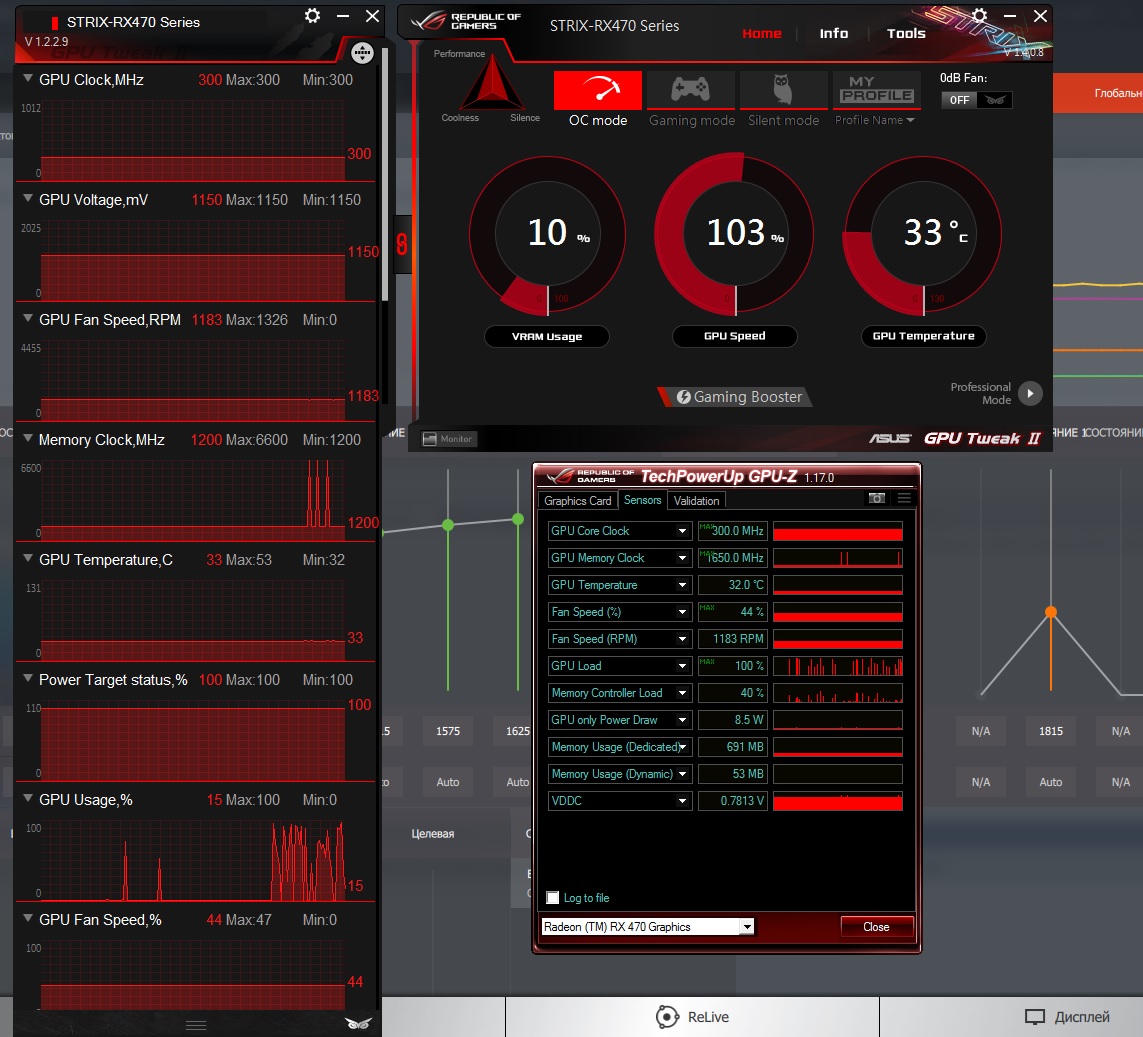Viewport: 1143px width, 1037px height.
Task: Switch to Tools tab in GPU Tweak
Action: coord(906,34)
